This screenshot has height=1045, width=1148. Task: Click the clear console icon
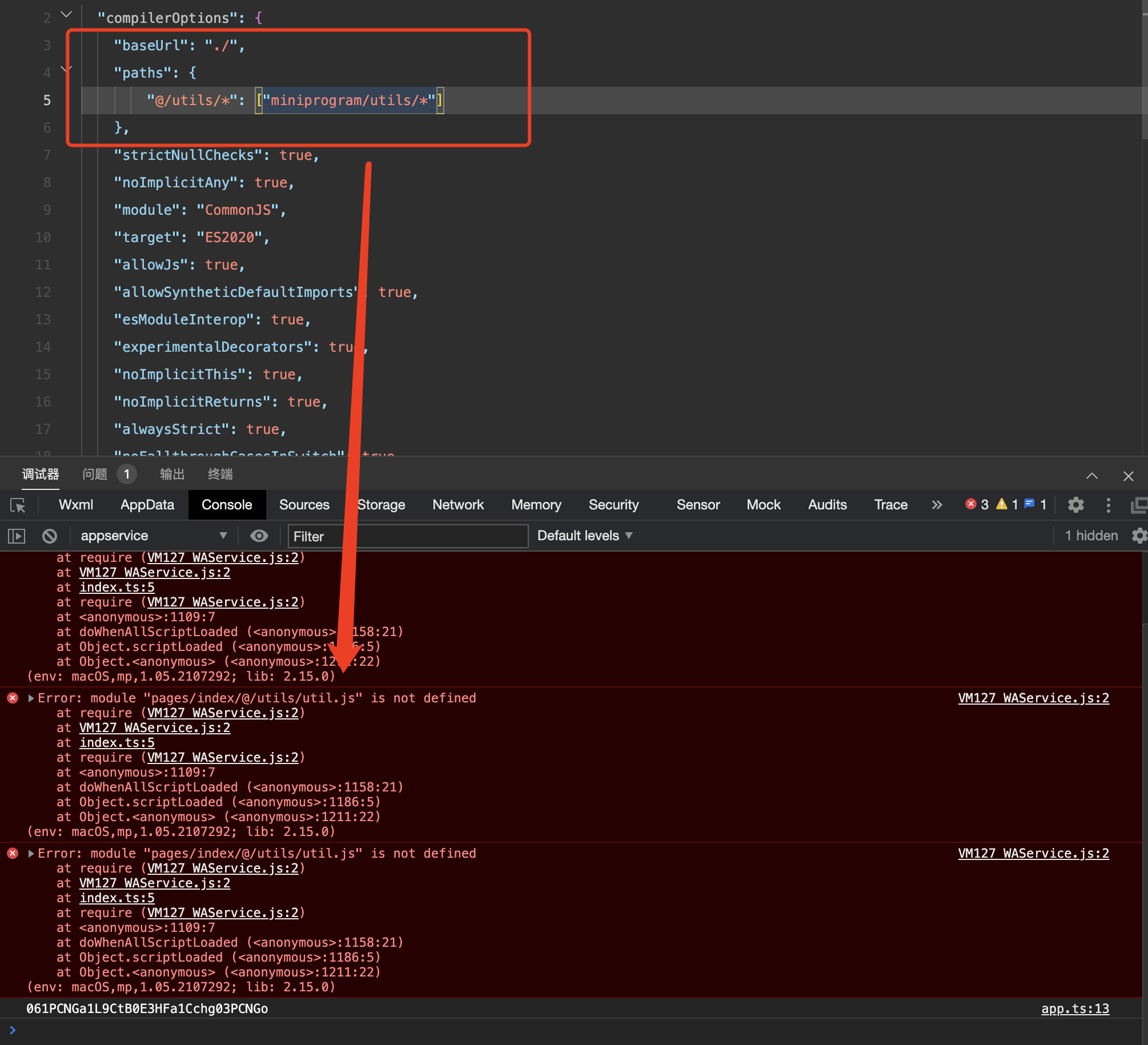coord(50,536)
